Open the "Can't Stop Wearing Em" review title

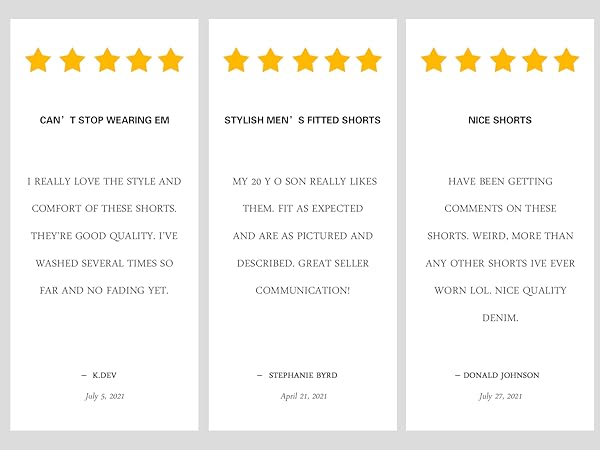click(104, 120)
